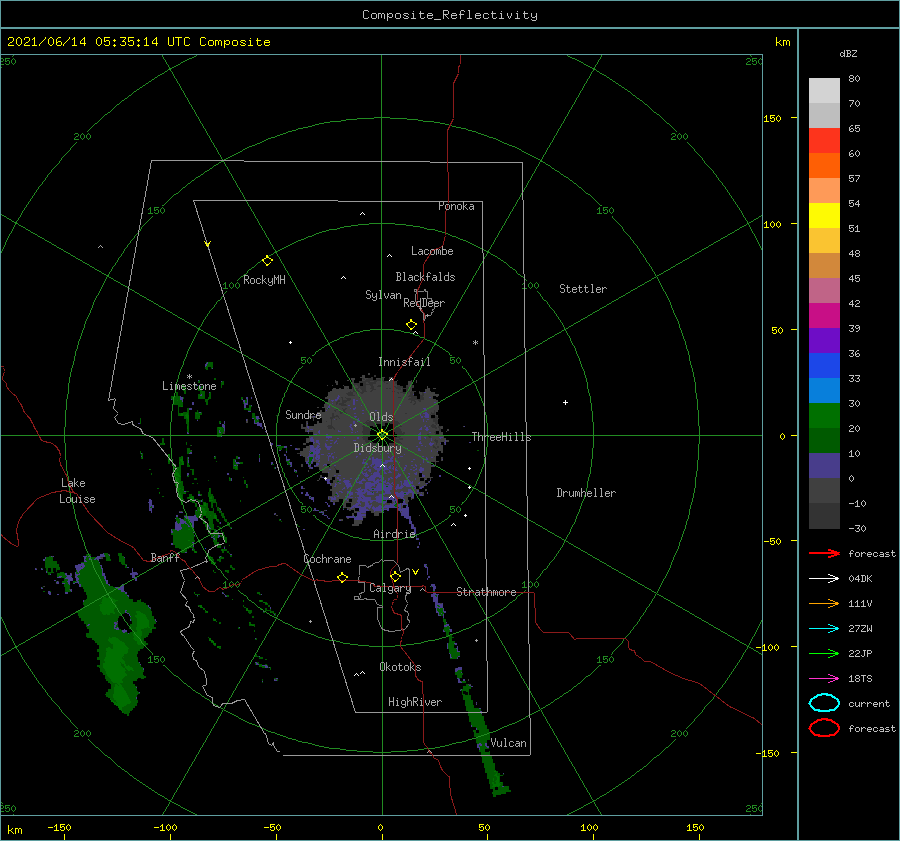Click the Strathmore city label

[486, 592]
